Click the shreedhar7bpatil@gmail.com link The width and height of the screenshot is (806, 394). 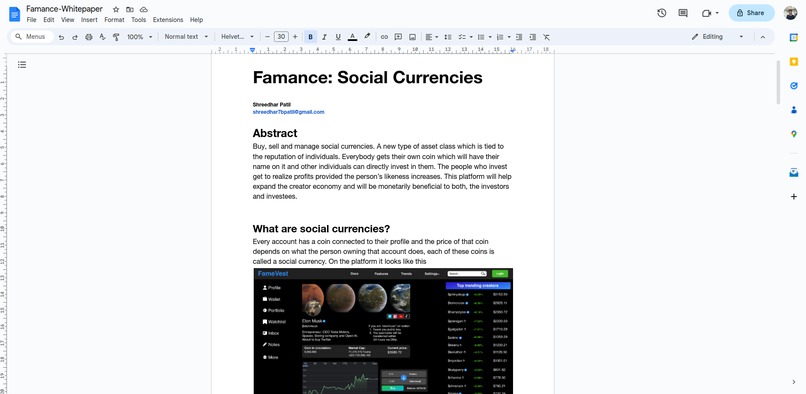pos(288,112)
